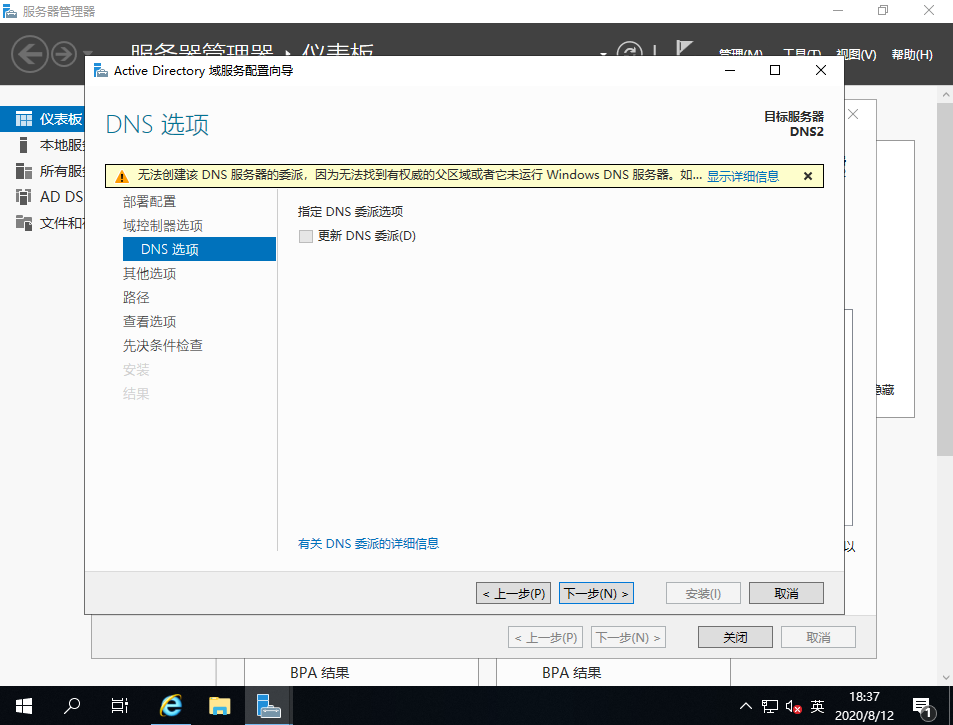953x725 pixels.
Task: Launch Internet Explorer from taskbar
Action: (x=171, y=706)
